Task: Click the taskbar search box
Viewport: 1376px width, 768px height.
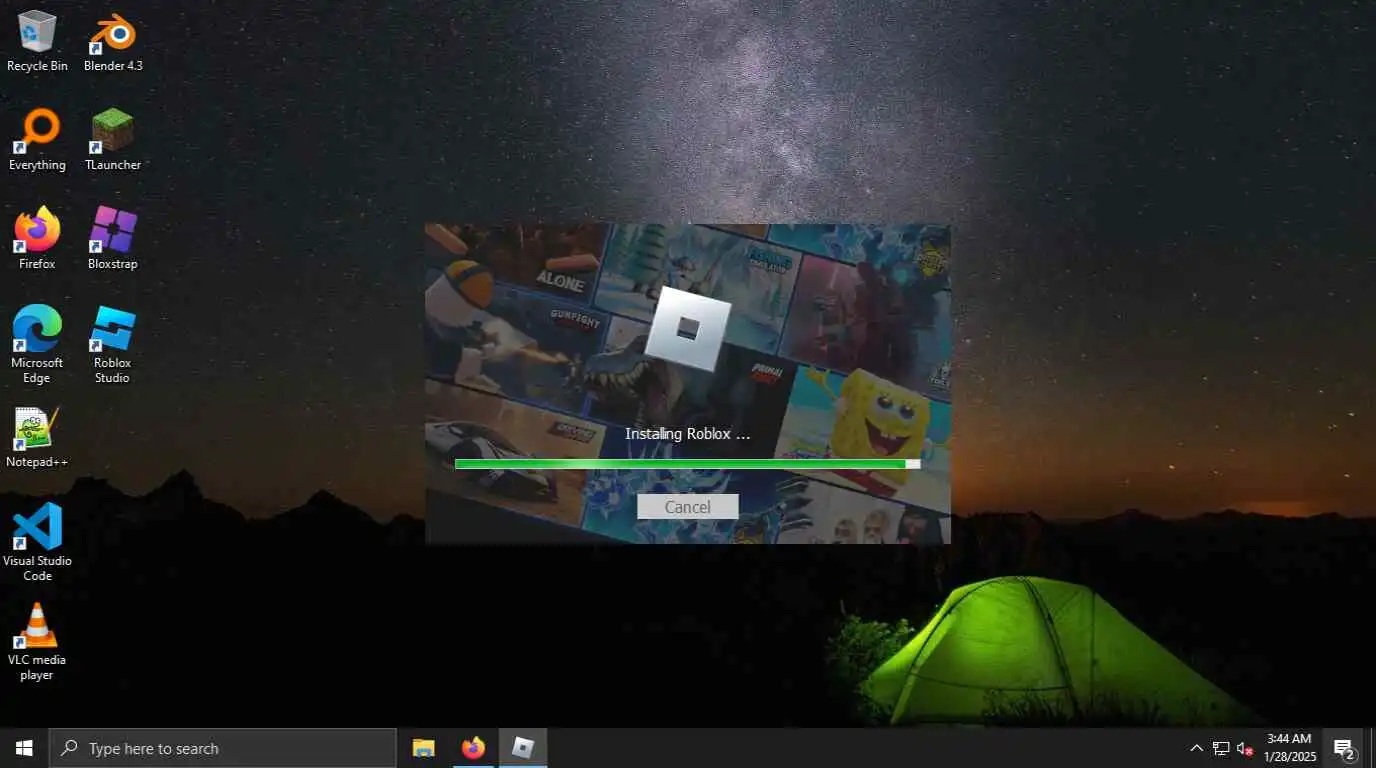Action: click(223, 748)
